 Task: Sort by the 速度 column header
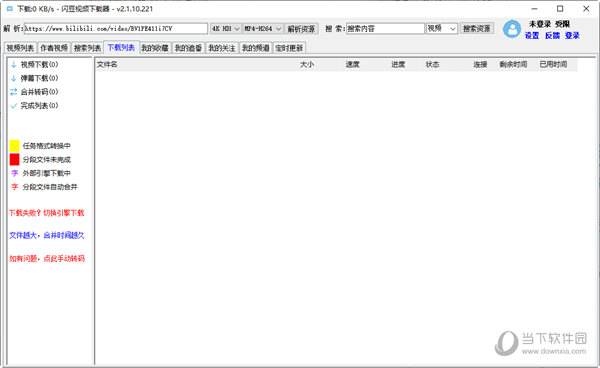[x=353, y=65]
